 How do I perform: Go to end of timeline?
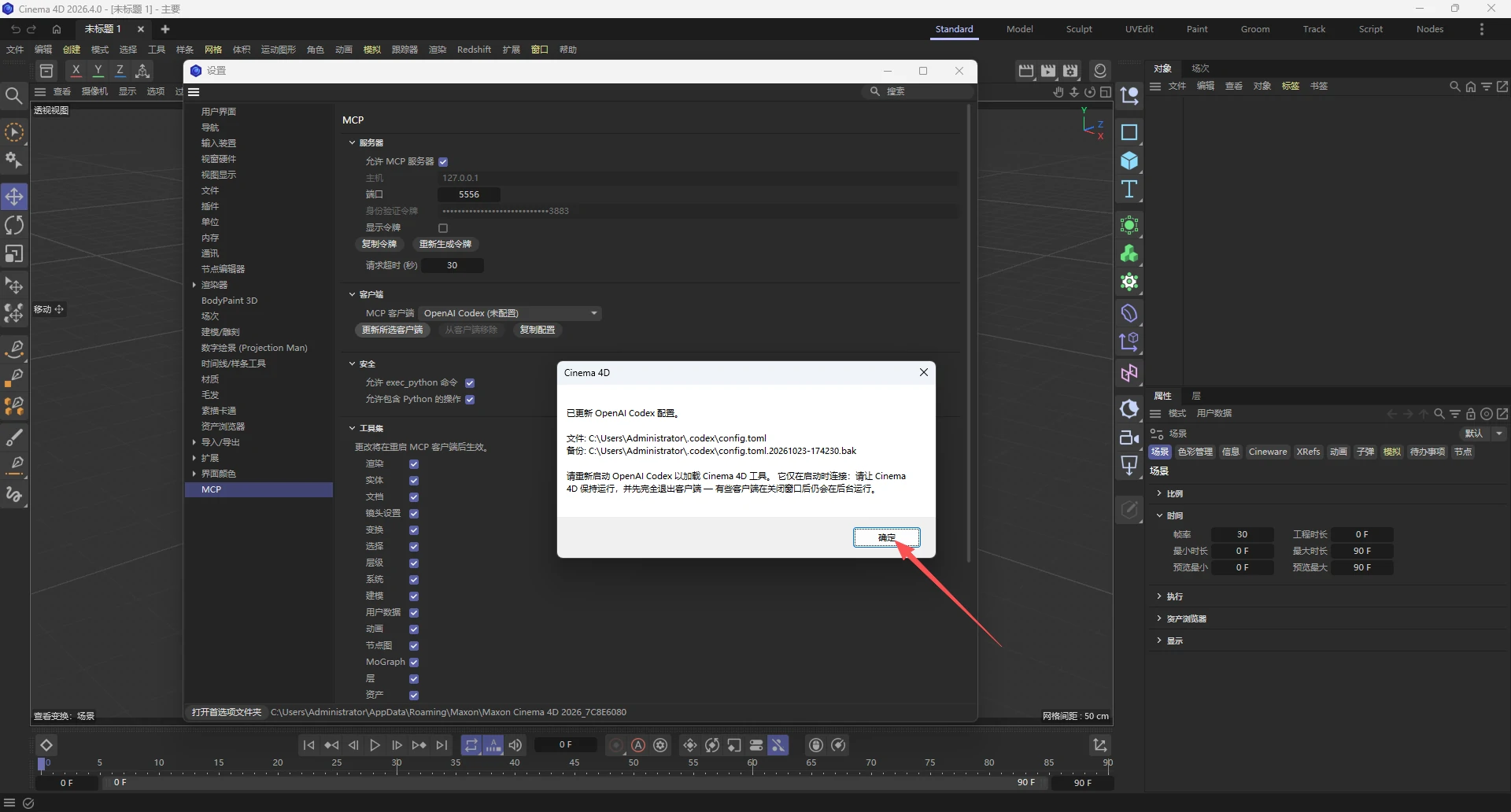click(x=442, y=745)
